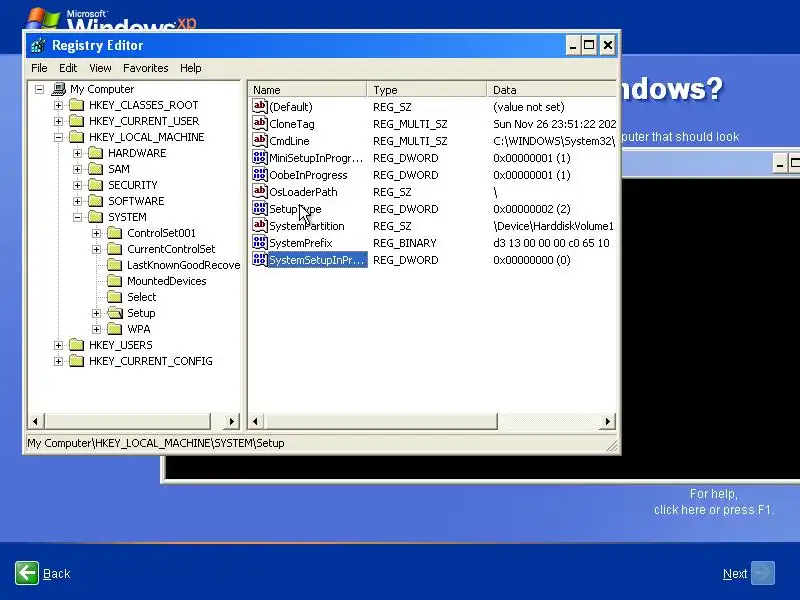The height and width of the screenshot is (600, 800).
Task: Open the File menu
Action: pyautogui.click(x=39, y=68)
